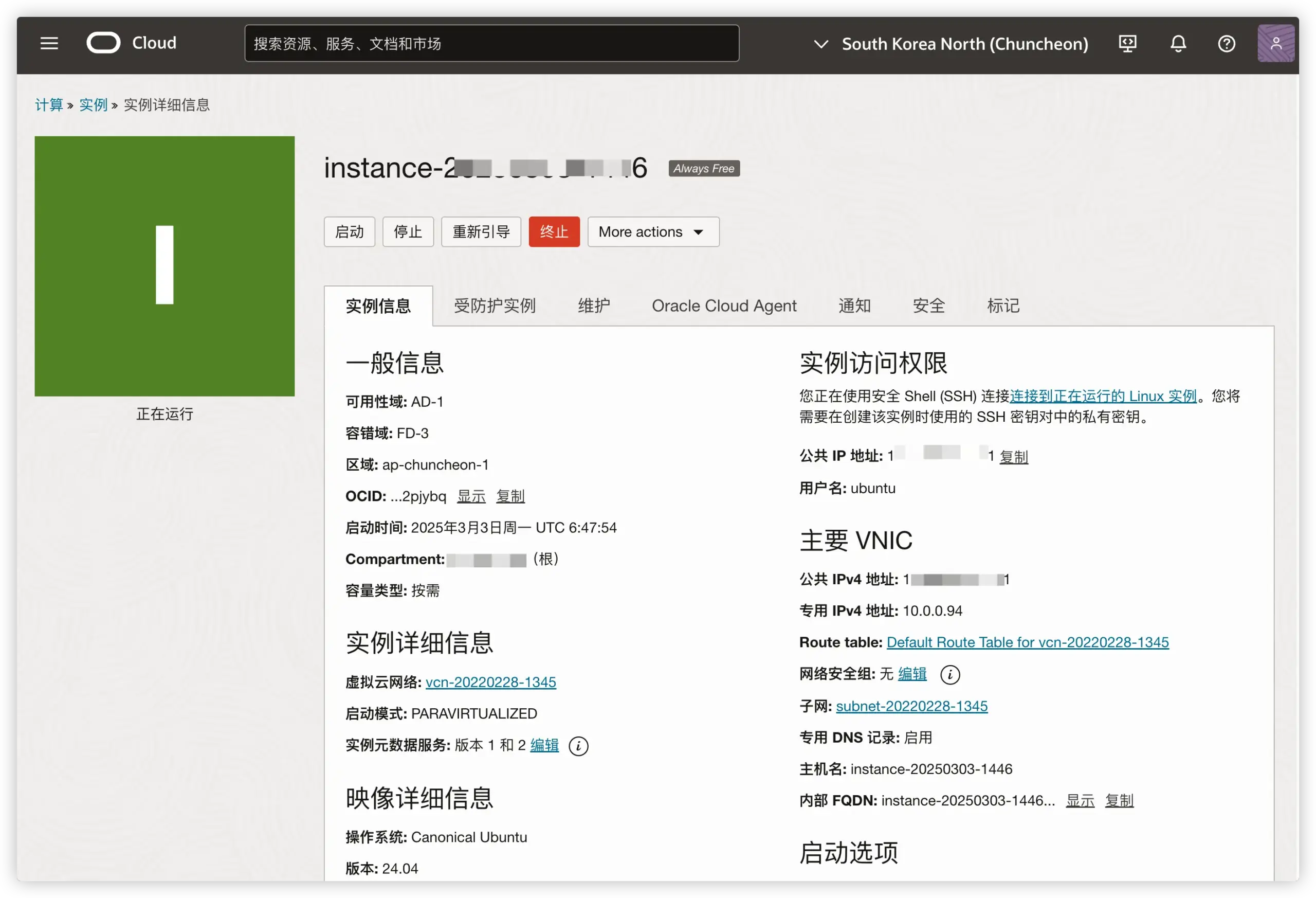Click the 重新引导 reboot button

click(481, 232)
